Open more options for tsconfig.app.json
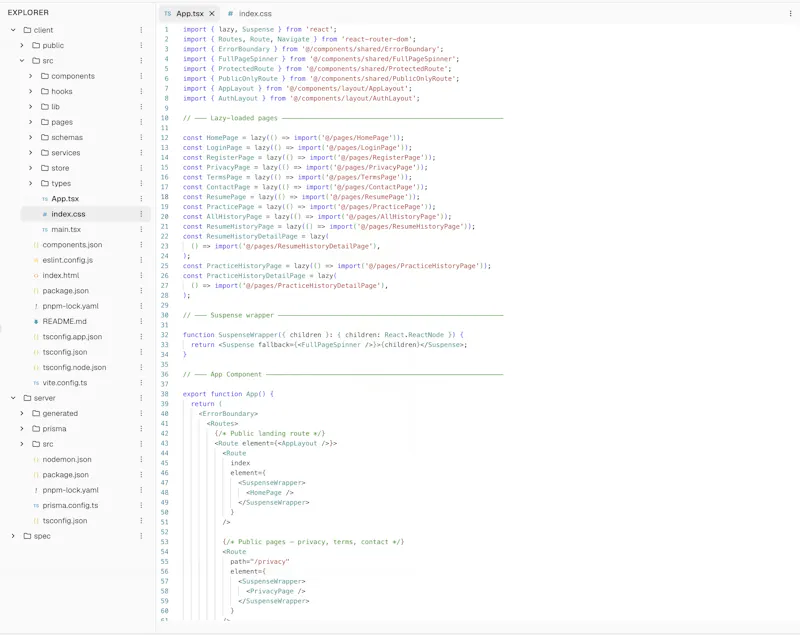800x635 pixels. pyautogui.click(x=141, y=337)
